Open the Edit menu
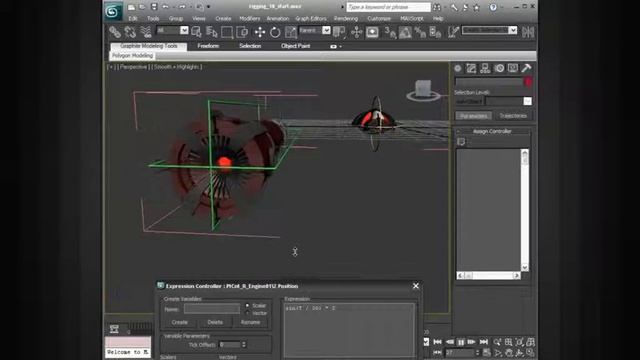Image resolution: width=640 pixels, height=360 pixels. pos(133,18)
